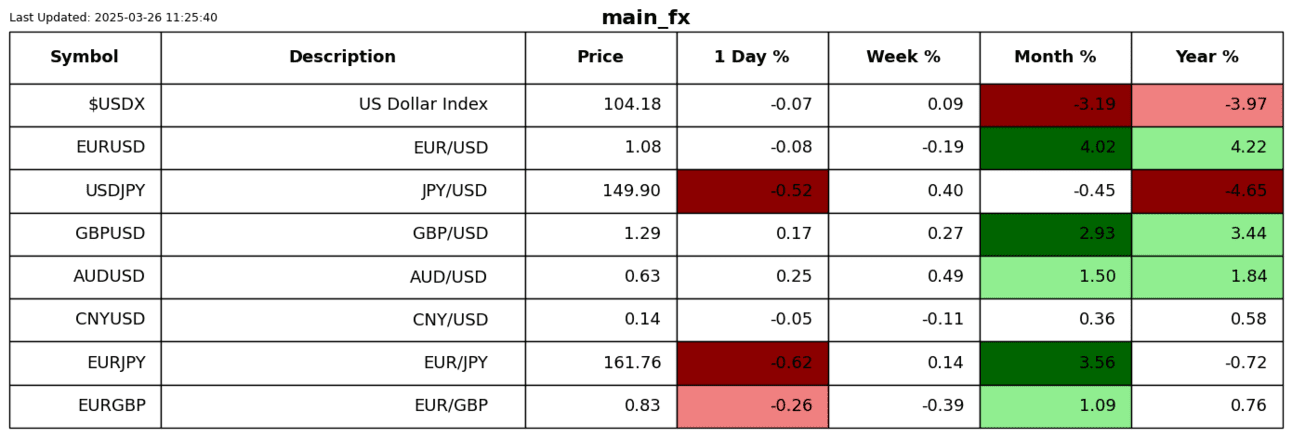Click the Last Updated timestamp text
Viewport: 1292px width, 437px height.
[113, 18]
